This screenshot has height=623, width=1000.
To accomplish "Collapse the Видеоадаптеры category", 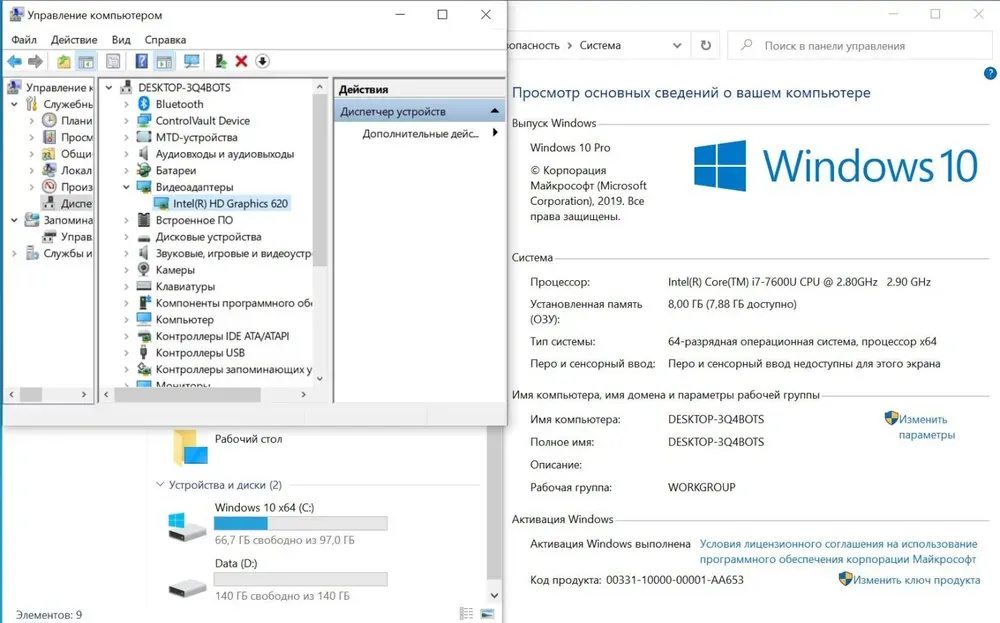I will click(126, 187).
